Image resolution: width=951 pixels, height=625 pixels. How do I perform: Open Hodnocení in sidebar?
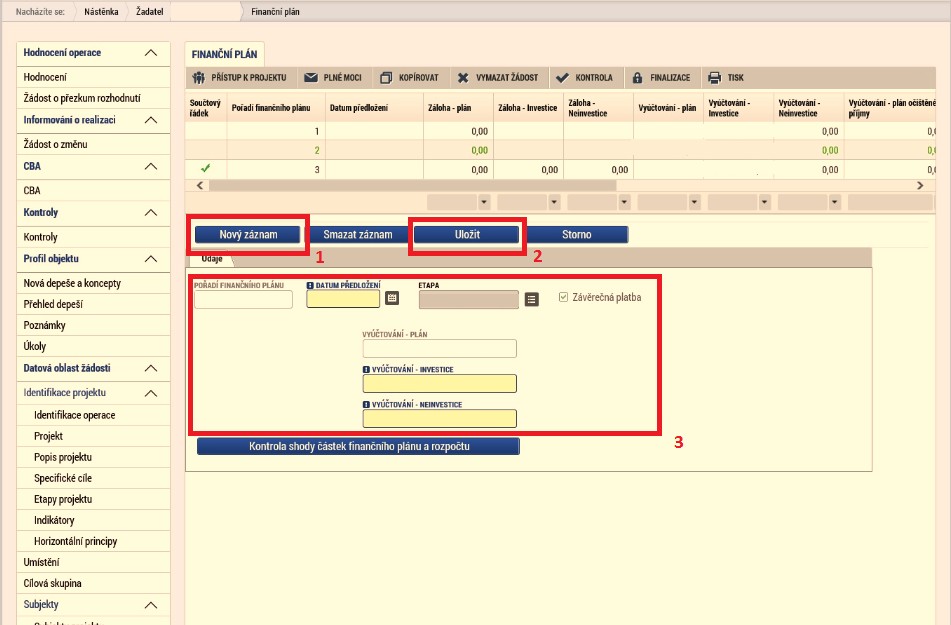[x=93, y=77]
